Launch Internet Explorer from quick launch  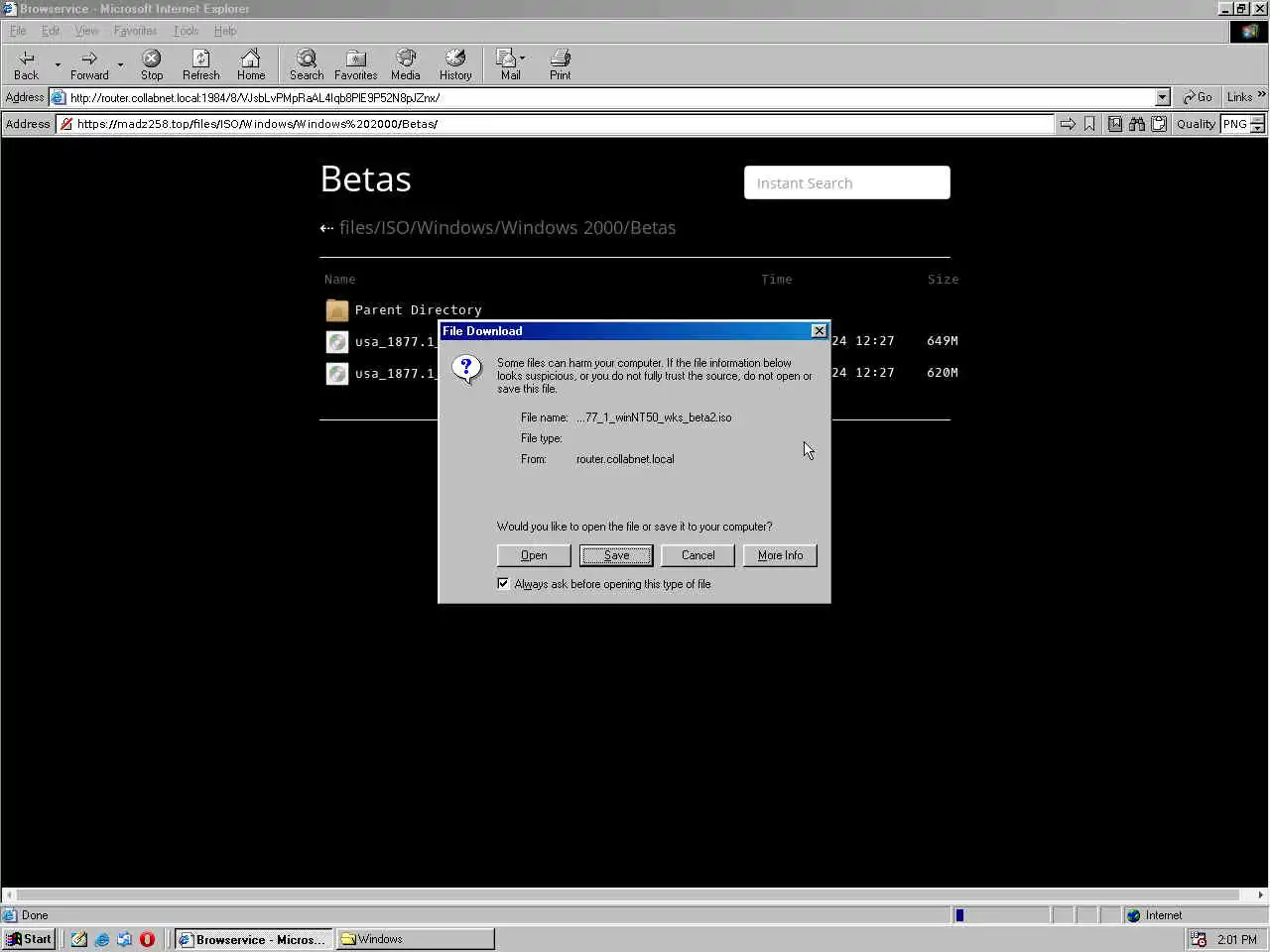tap(102, 939)
